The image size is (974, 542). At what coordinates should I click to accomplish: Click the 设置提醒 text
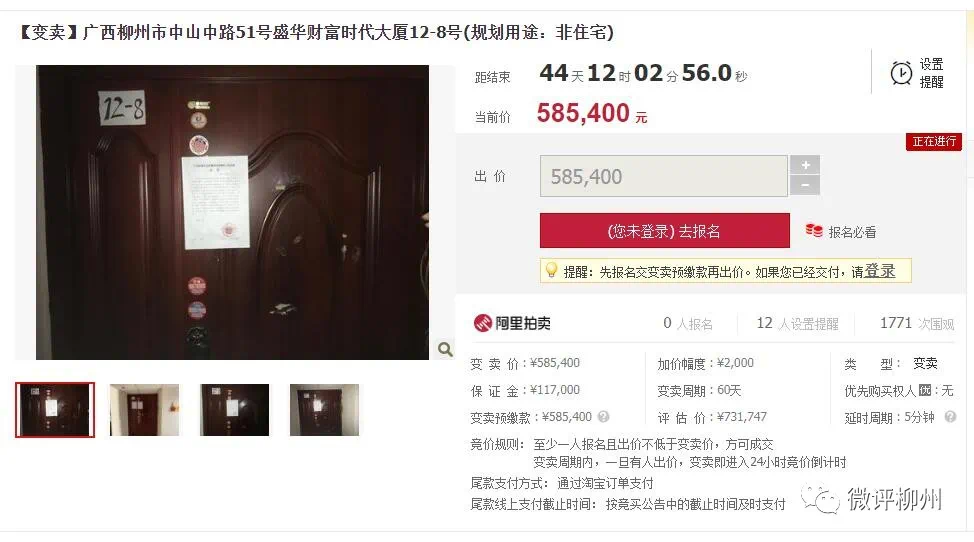[931, 73]
